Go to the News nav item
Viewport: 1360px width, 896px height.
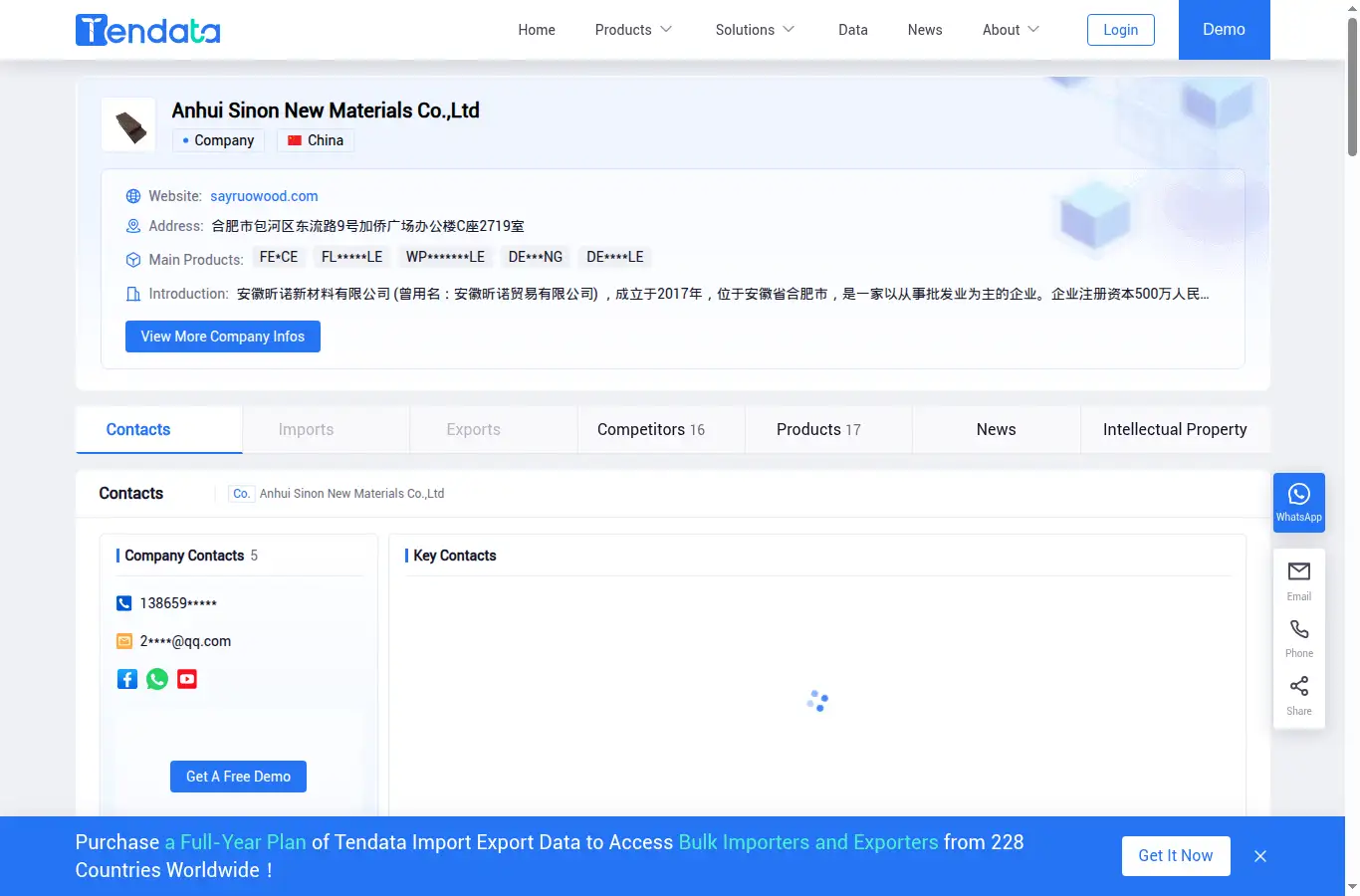925,30
